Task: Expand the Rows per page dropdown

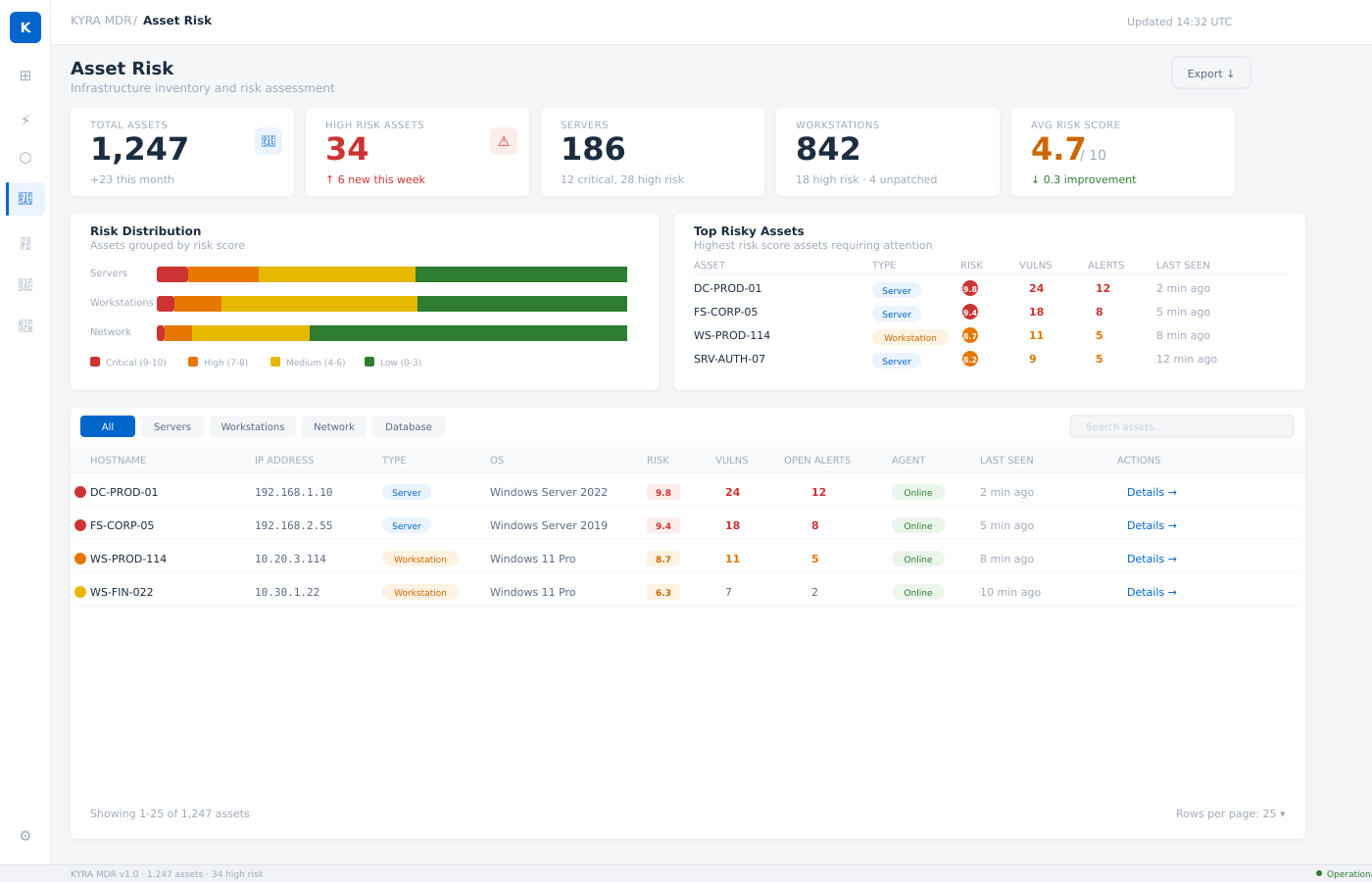Action: (x=1230, y=813)
